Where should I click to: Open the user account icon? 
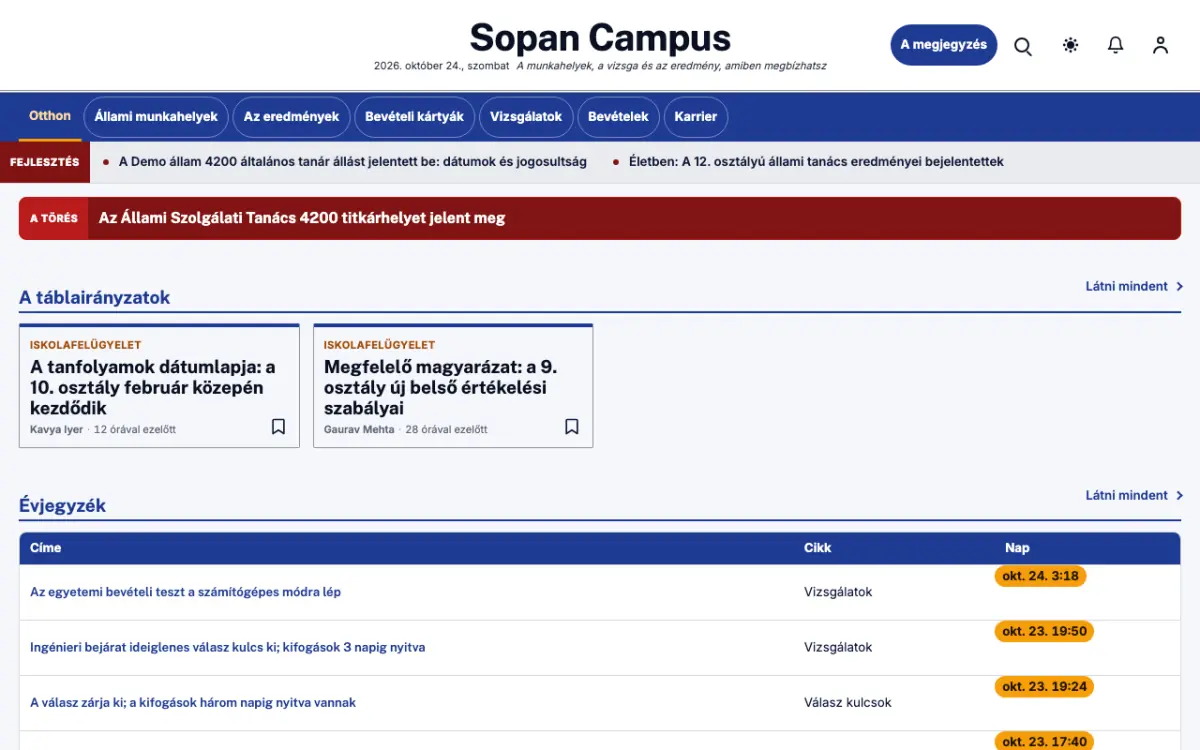[1160, 45]
